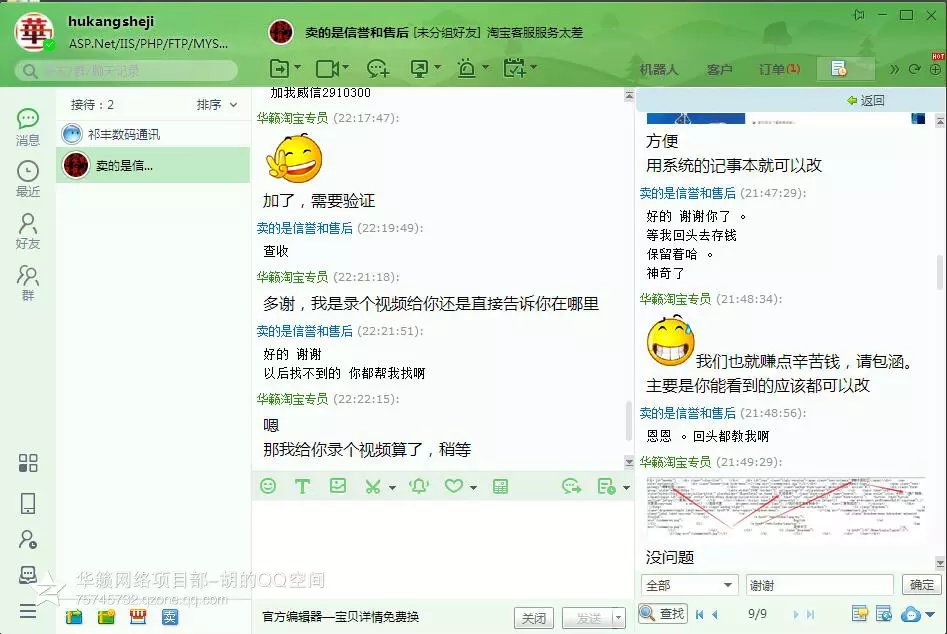This screenshot has width=947, height=634.
Task: Click the chat record note icon
Action: (606, 486)
